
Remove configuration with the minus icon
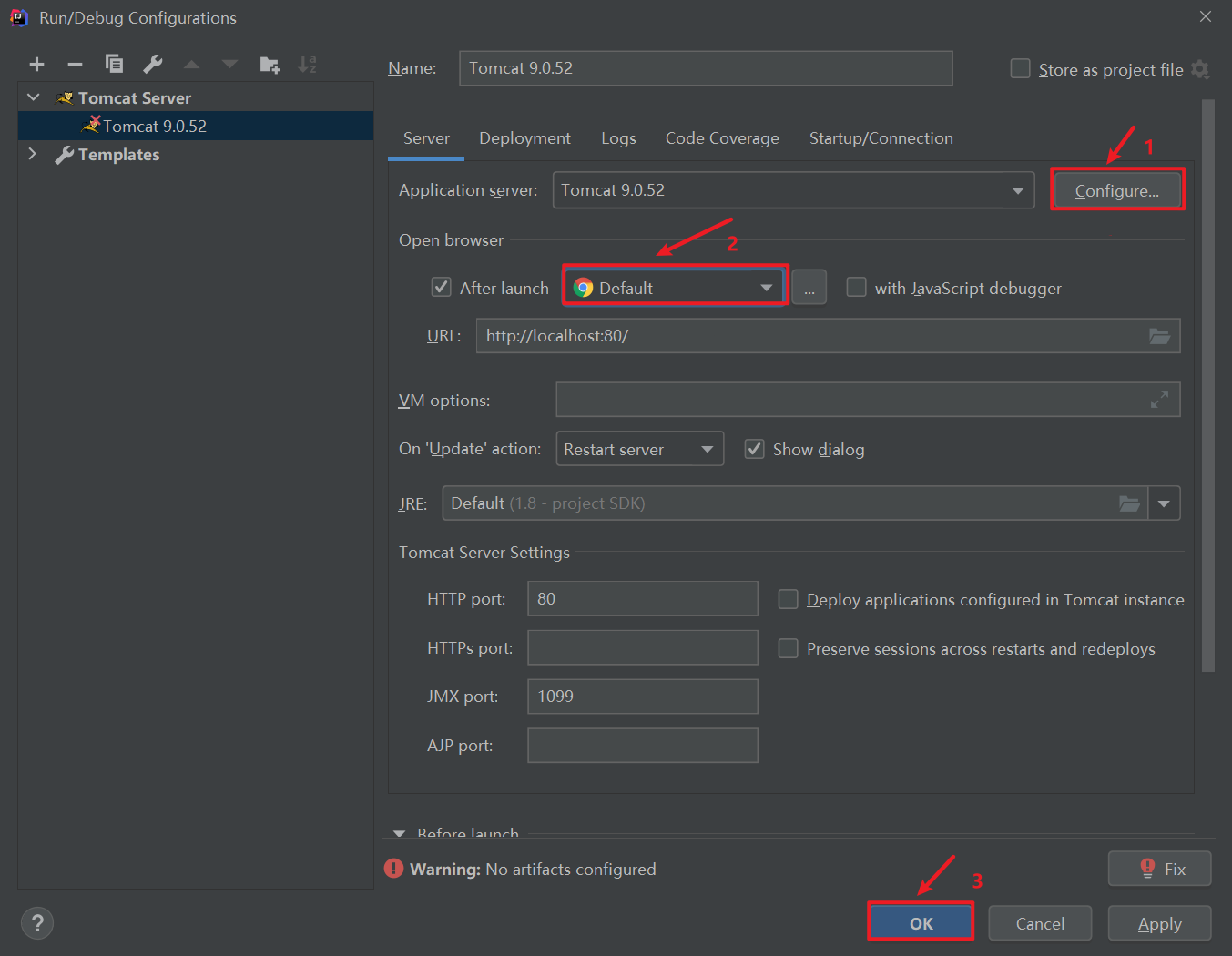pyautogui.click(x=75, y=65)
